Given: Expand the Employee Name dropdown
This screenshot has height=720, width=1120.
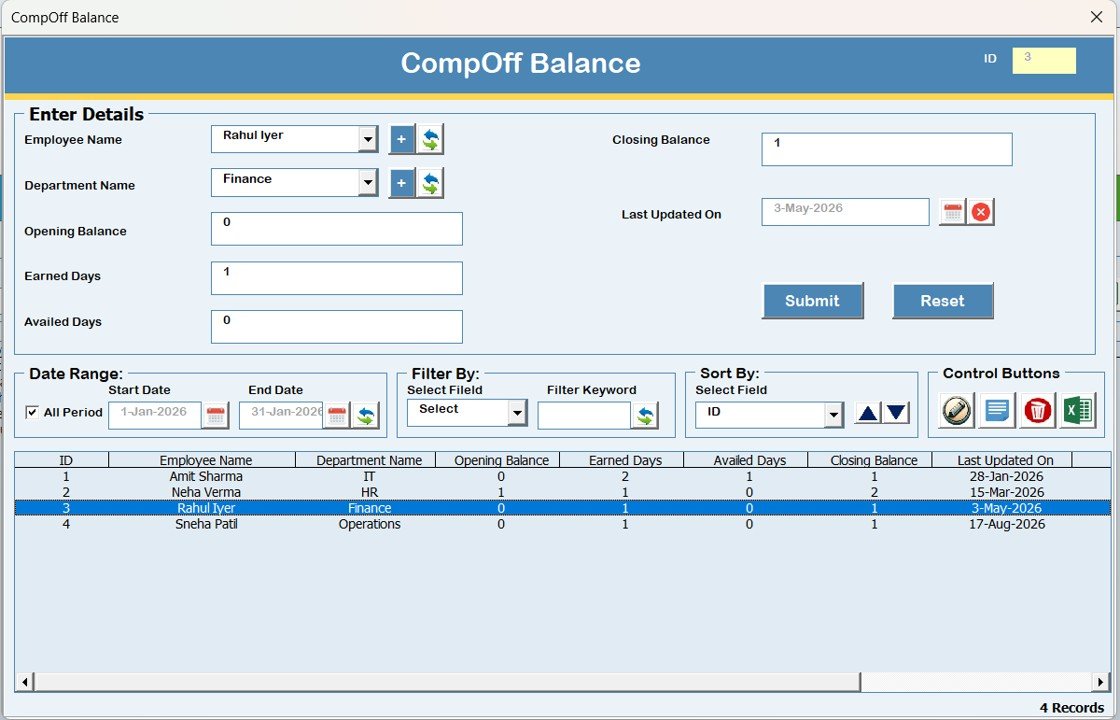Looking at the screenshot, I should pos(367,140).
